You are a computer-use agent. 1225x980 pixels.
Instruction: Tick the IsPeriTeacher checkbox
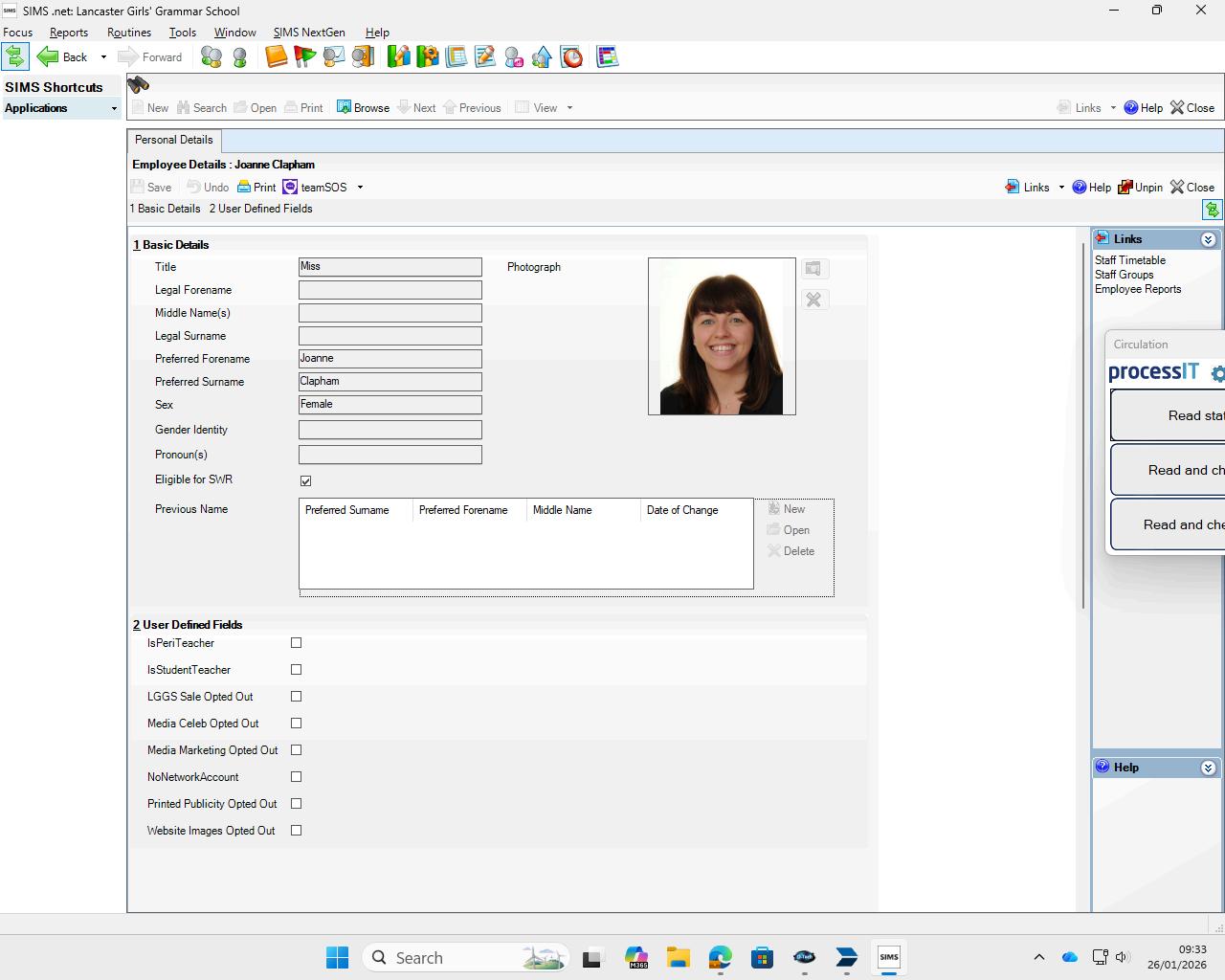click(x=296, y=643)
